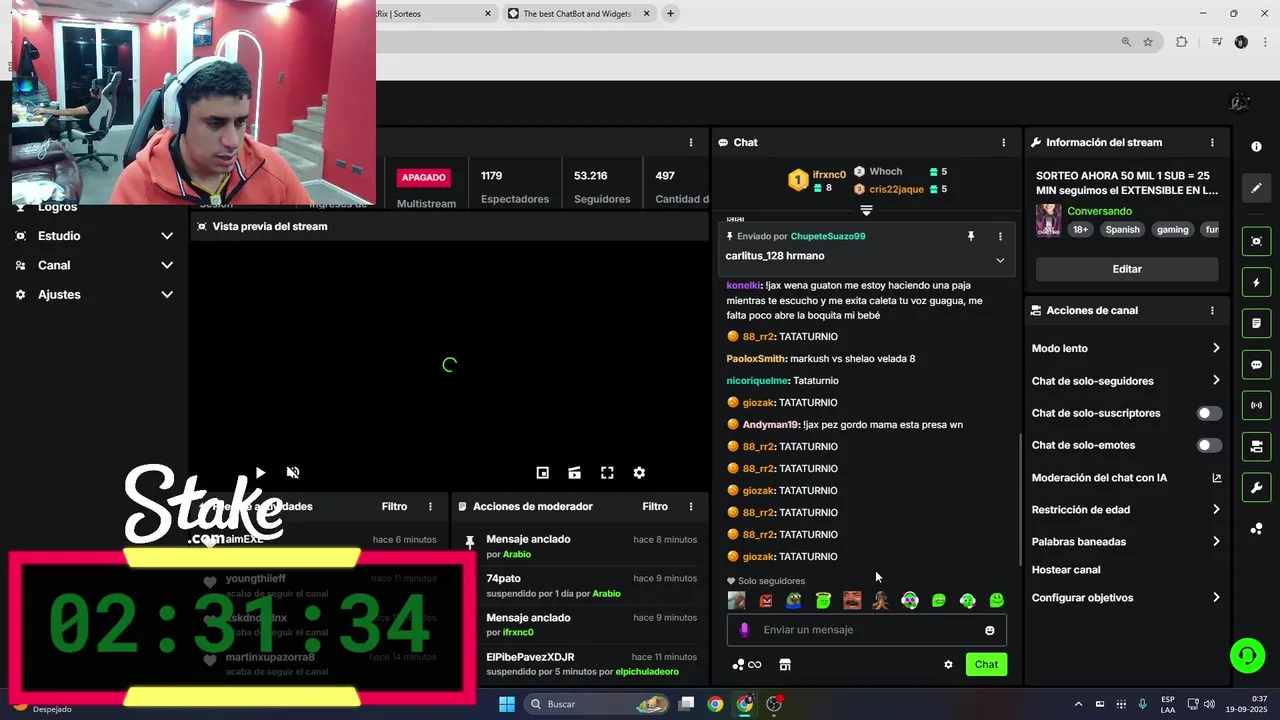
Task: Expand the pinned message chevron
Action: pyautogui.click(x=1000, y=260)
